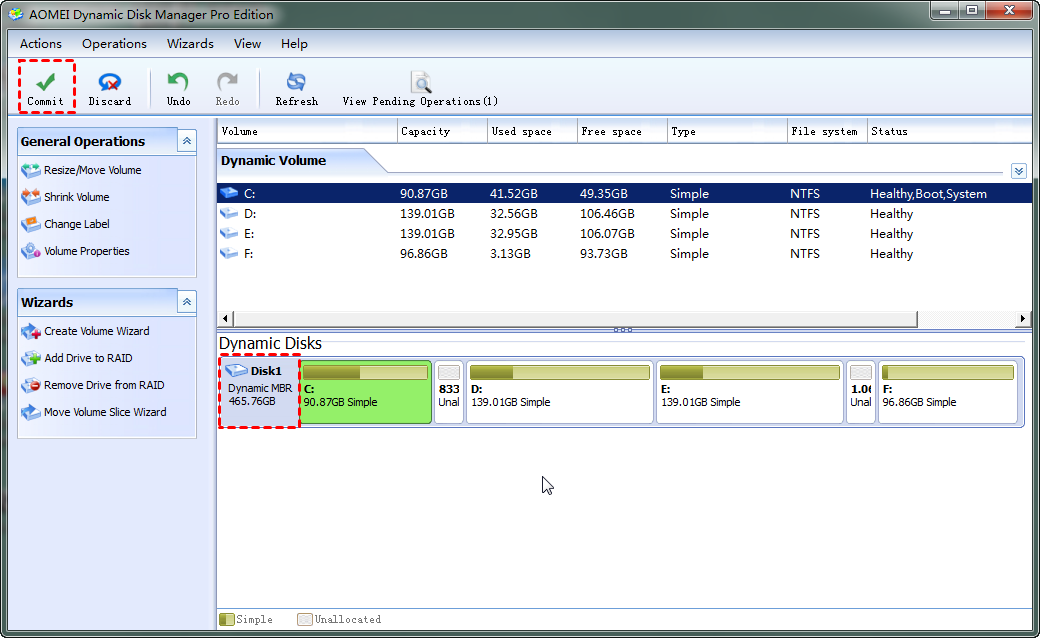Click the Discard toolbar icon
Viewport: 1040px width, 638px height.
109,82
